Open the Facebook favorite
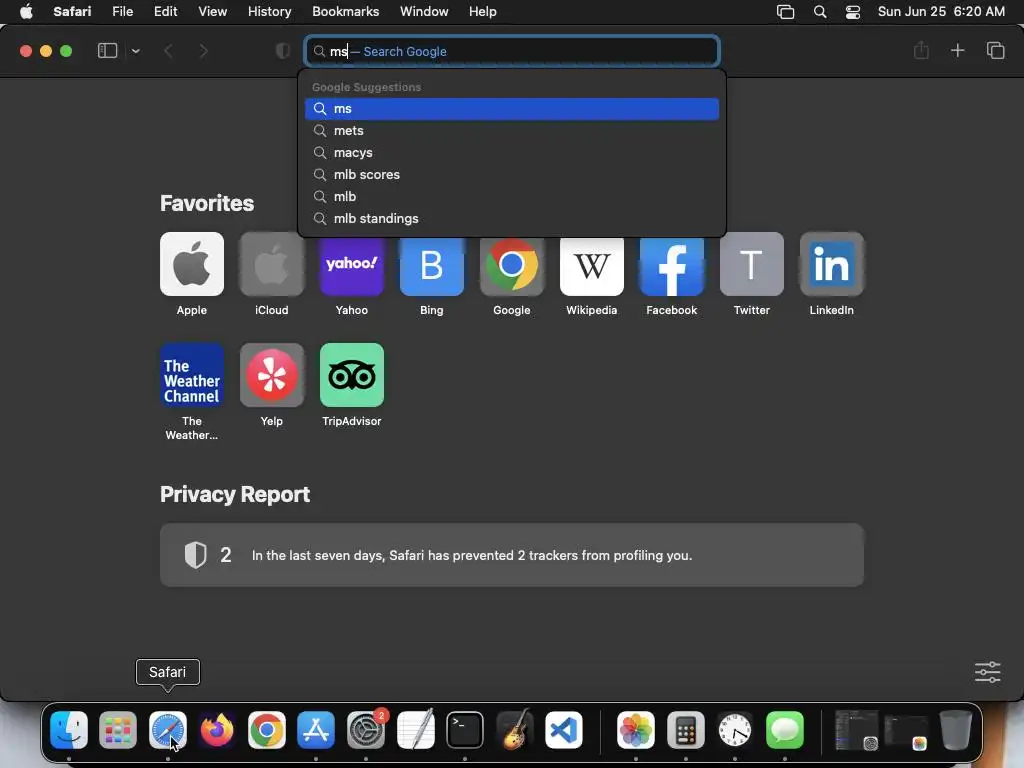Viewport: 1024px width, 768px height. click(672, 266)
